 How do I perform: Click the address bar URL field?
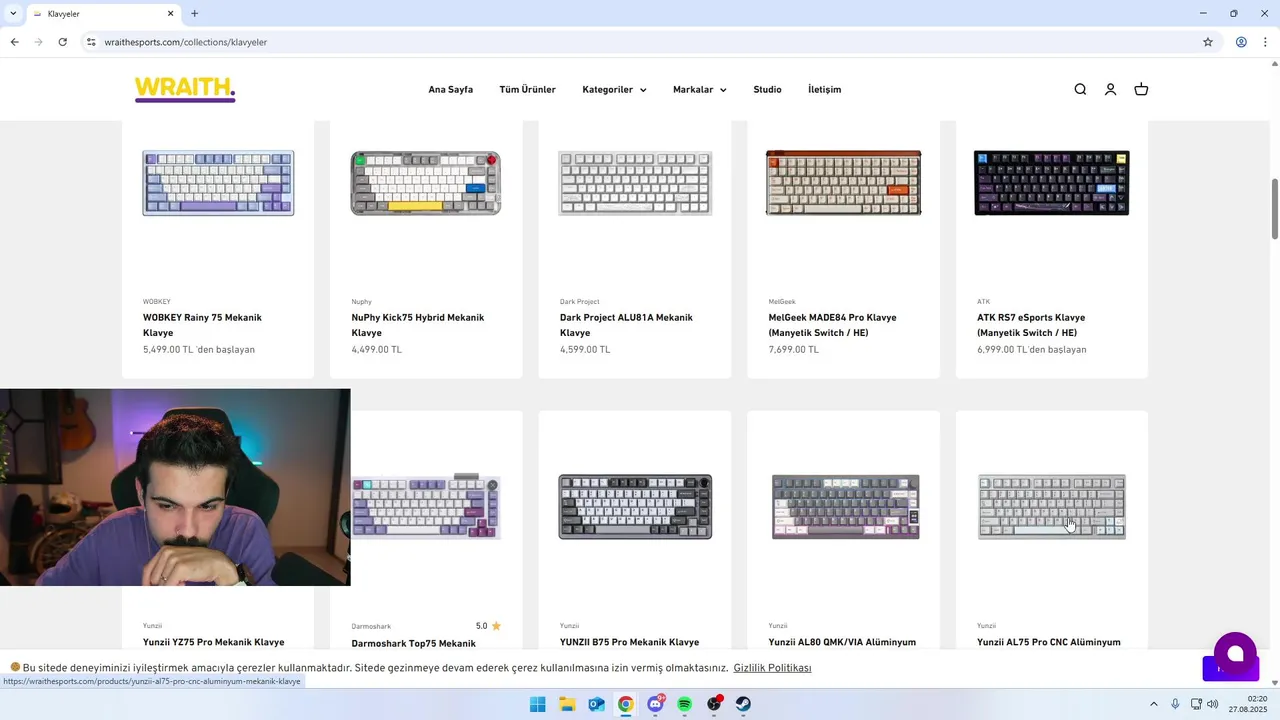coord(640,42)
